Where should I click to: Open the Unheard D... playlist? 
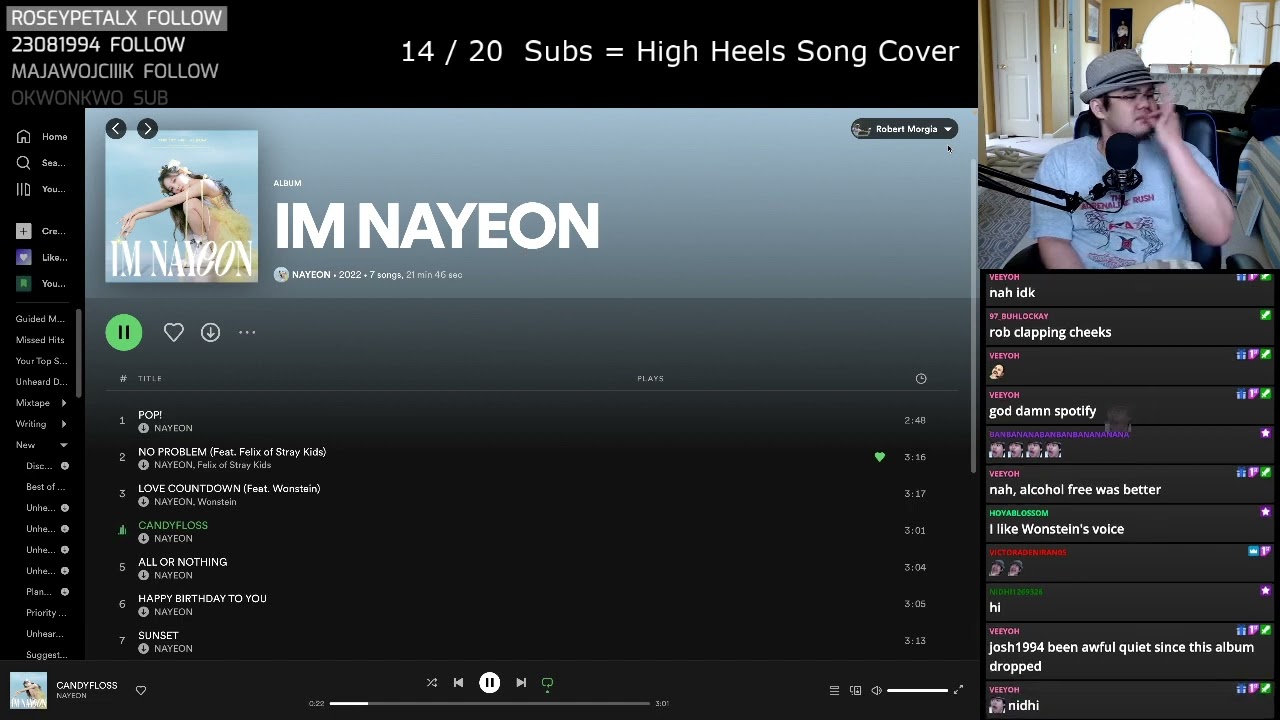(41, 382)
